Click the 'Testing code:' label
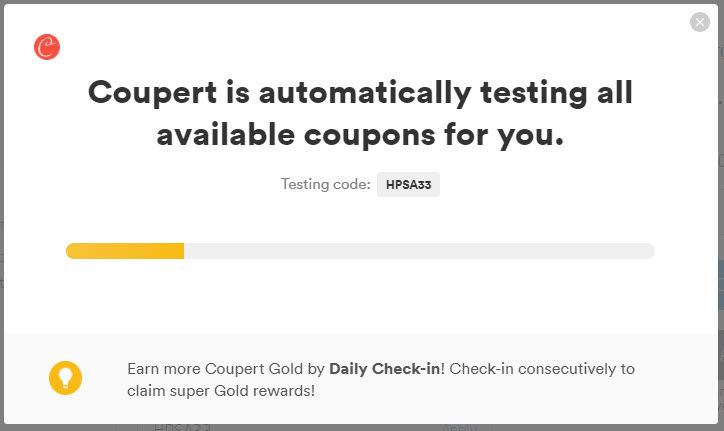This screenshot has width=724, height=431. [x=326, y=184]
